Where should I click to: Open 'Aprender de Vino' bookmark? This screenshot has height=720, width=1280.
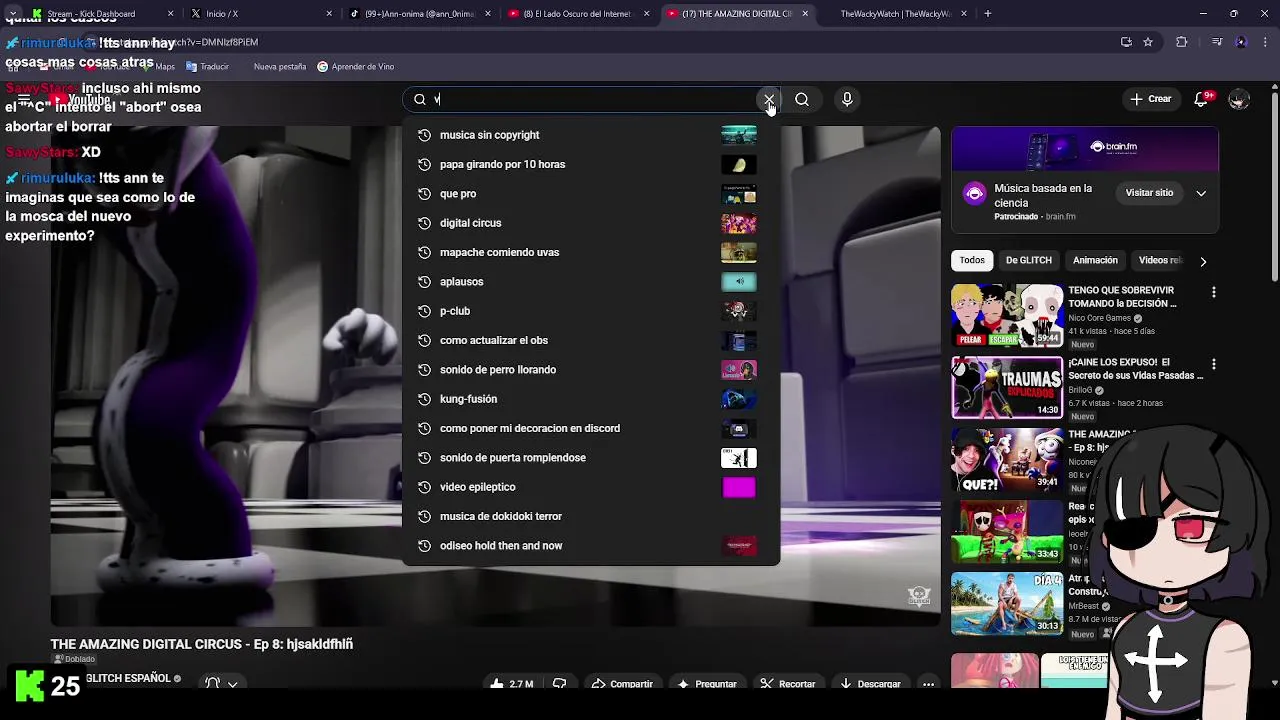(x=355, y=67)
